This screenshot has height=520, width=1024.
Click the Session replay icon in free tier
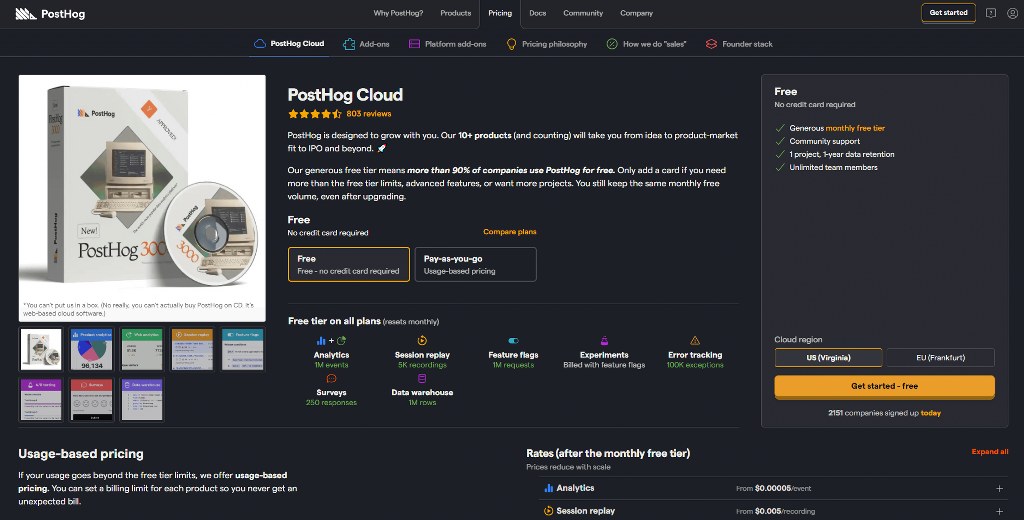pyautogui.click(x=422, y=340)
